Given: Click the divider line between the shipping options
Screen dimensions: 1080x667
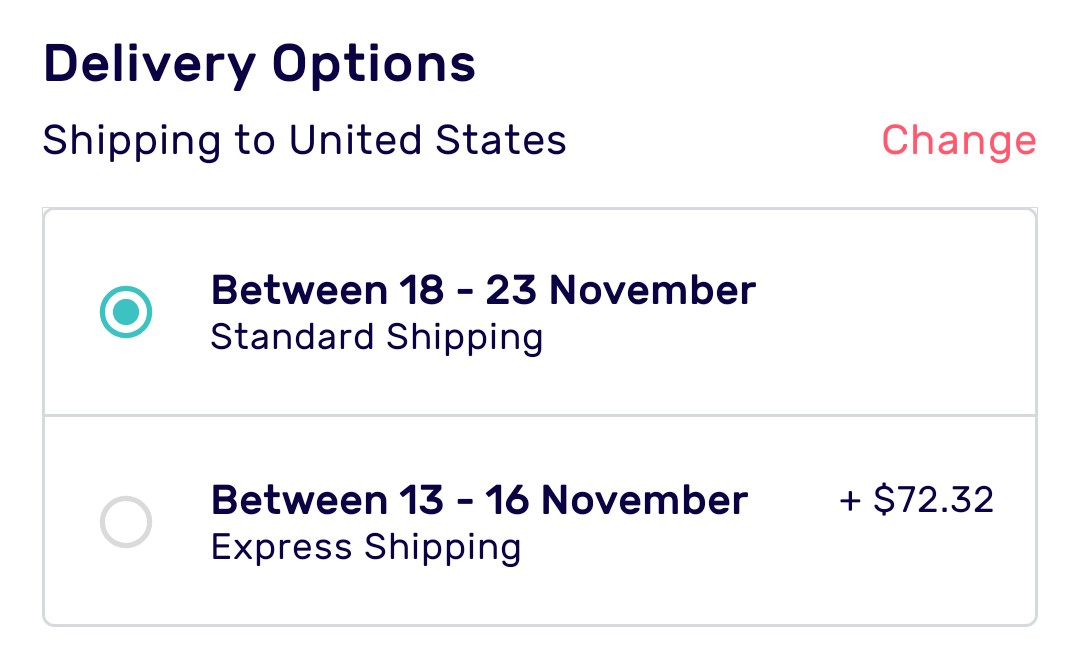Looking at the screenshot, I should (540, 415).
